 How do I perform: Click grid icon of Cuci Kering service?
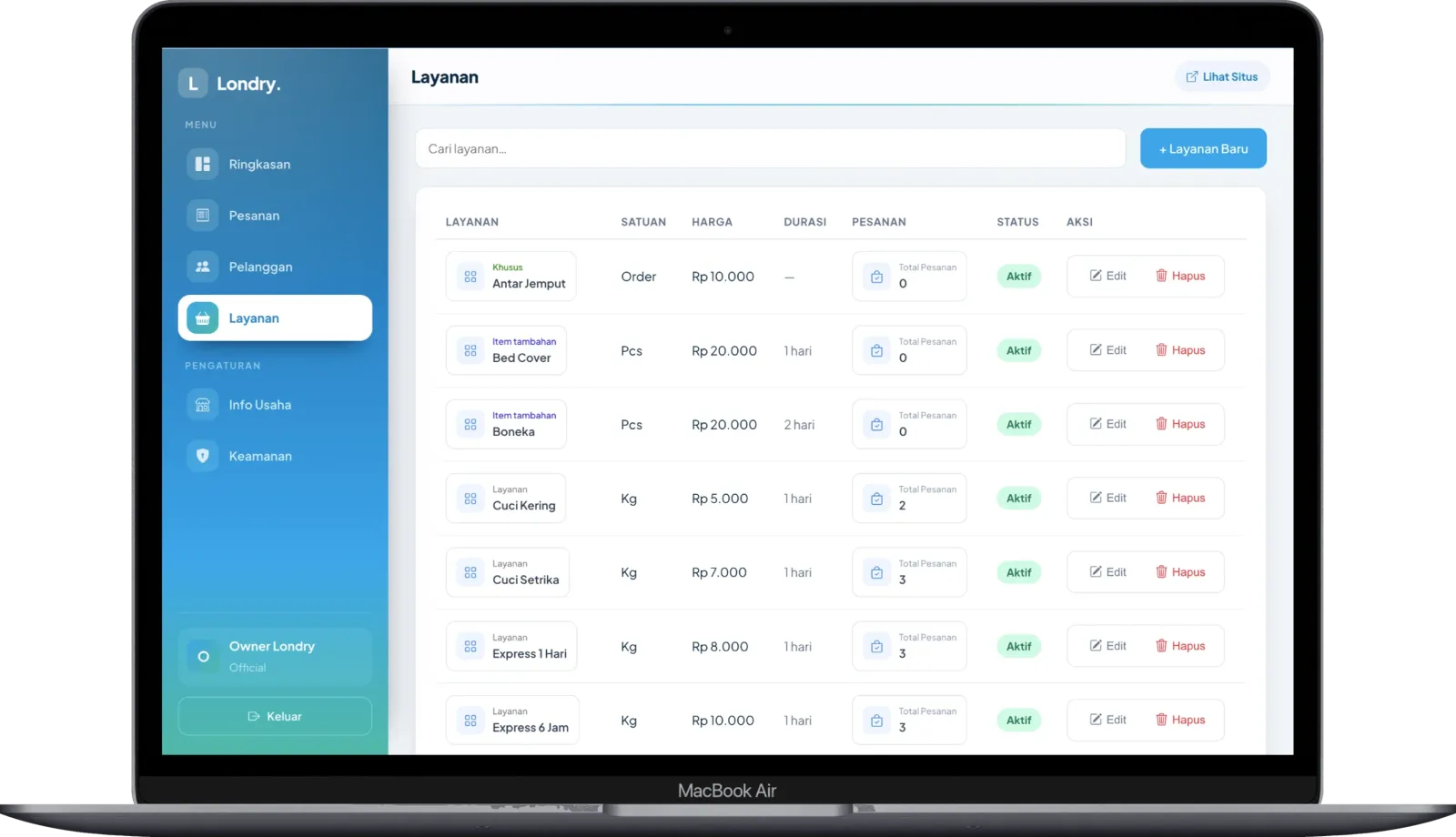pyautogui.click(x=470, y=499)
